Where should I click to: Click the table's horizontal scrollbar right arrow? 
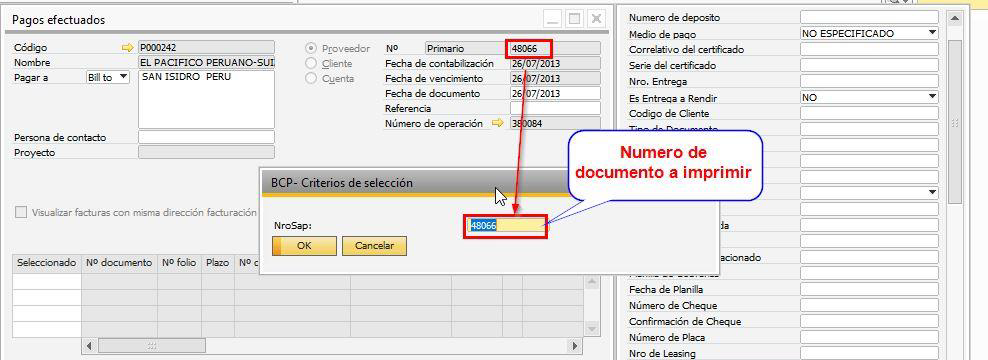coord(575,346)
